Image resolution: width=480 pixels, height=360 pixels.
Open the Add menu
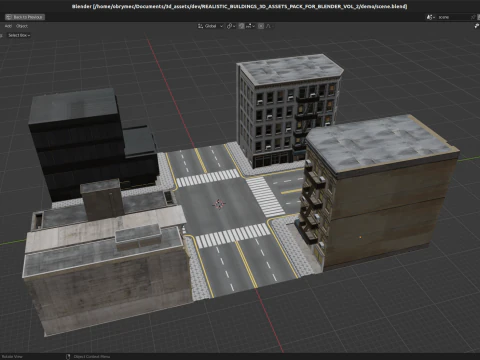(x=8, y=26)
